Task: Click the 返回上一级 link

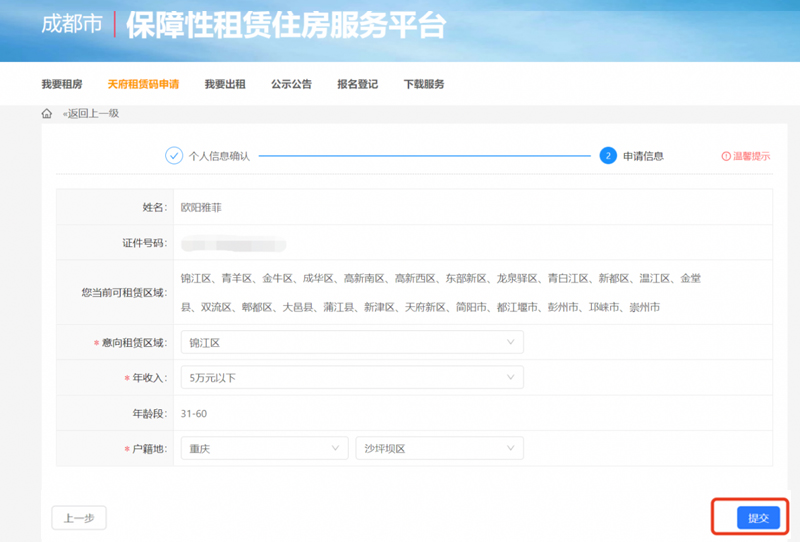Action: coord(91,113)
